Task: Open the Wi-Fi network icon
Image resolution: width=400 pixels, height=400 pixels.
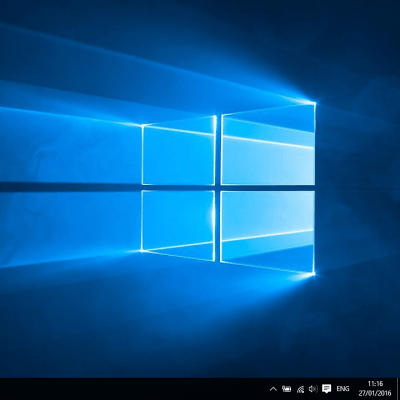Action: pyautogui.click(x=300, y=389)
